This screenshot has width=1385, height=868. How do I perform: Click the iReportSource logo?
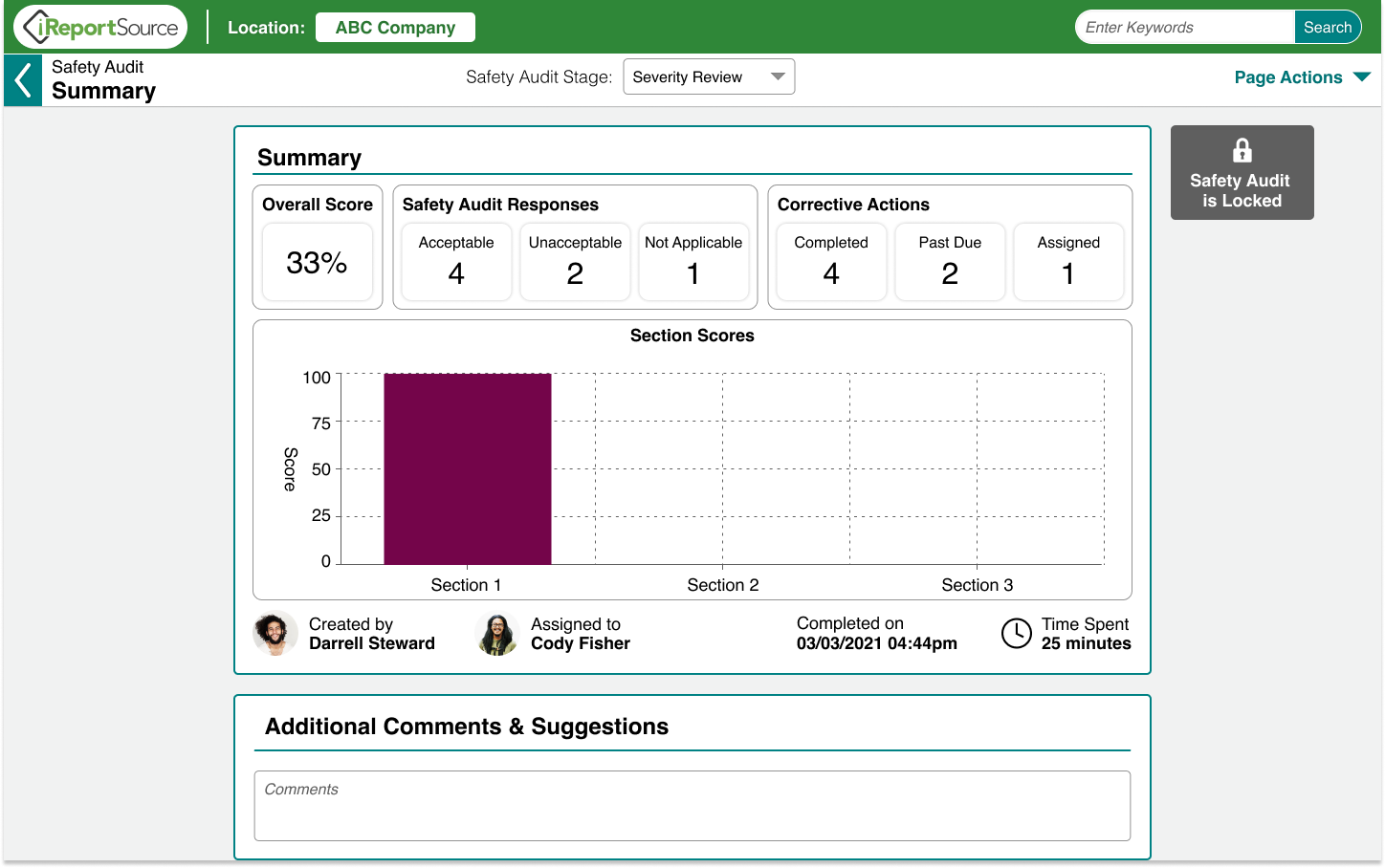pos(100,27)
